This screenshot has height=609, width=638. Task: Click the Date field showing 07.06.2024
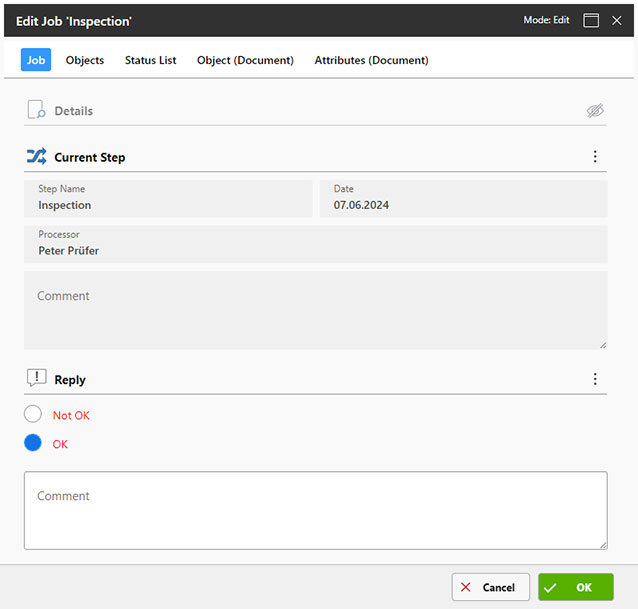point(463,199)
